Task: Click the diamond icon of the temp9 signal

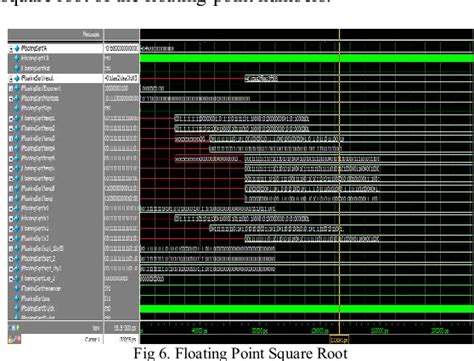Action: tap(17, 199)
